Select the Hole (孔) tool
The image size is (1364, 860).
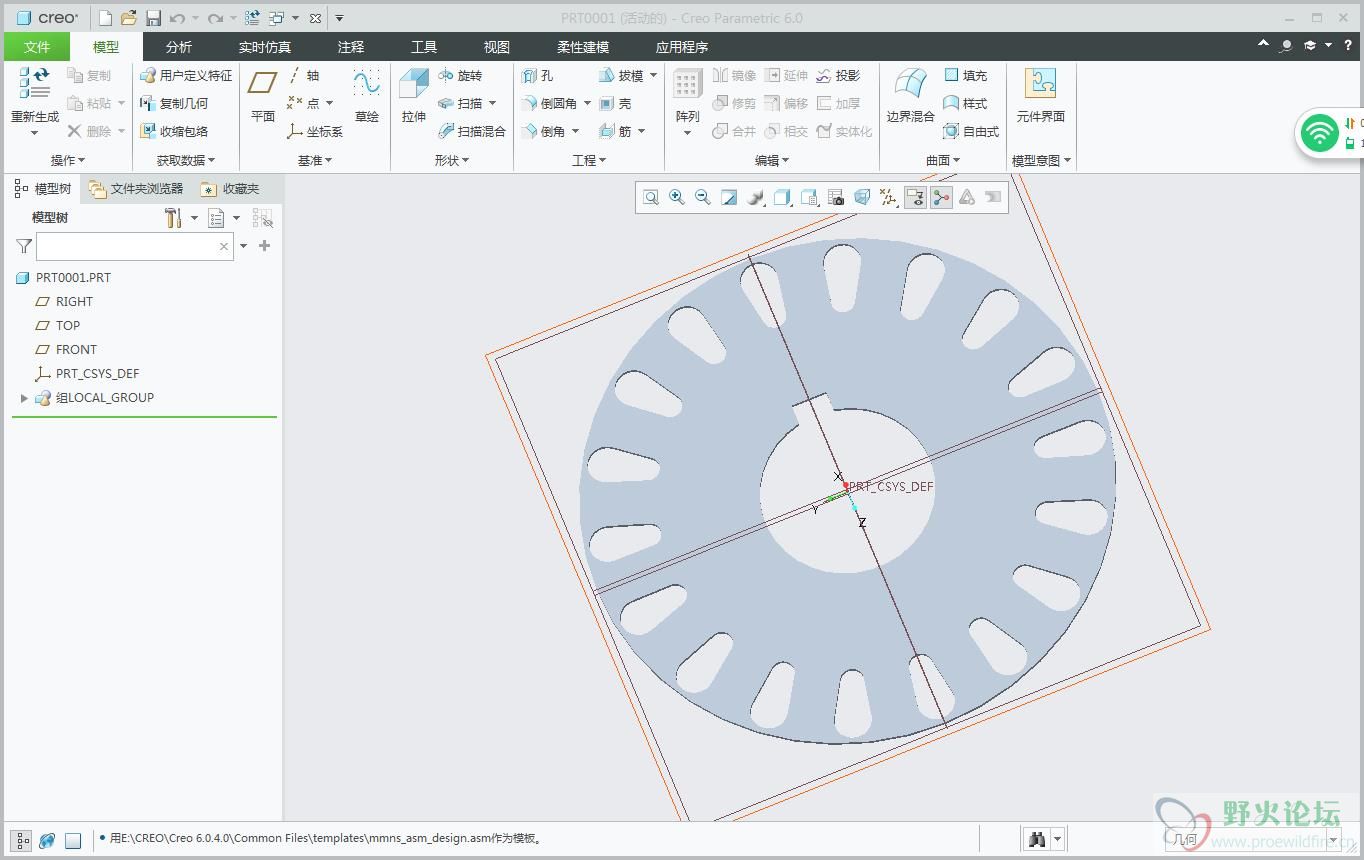(537, 75)
